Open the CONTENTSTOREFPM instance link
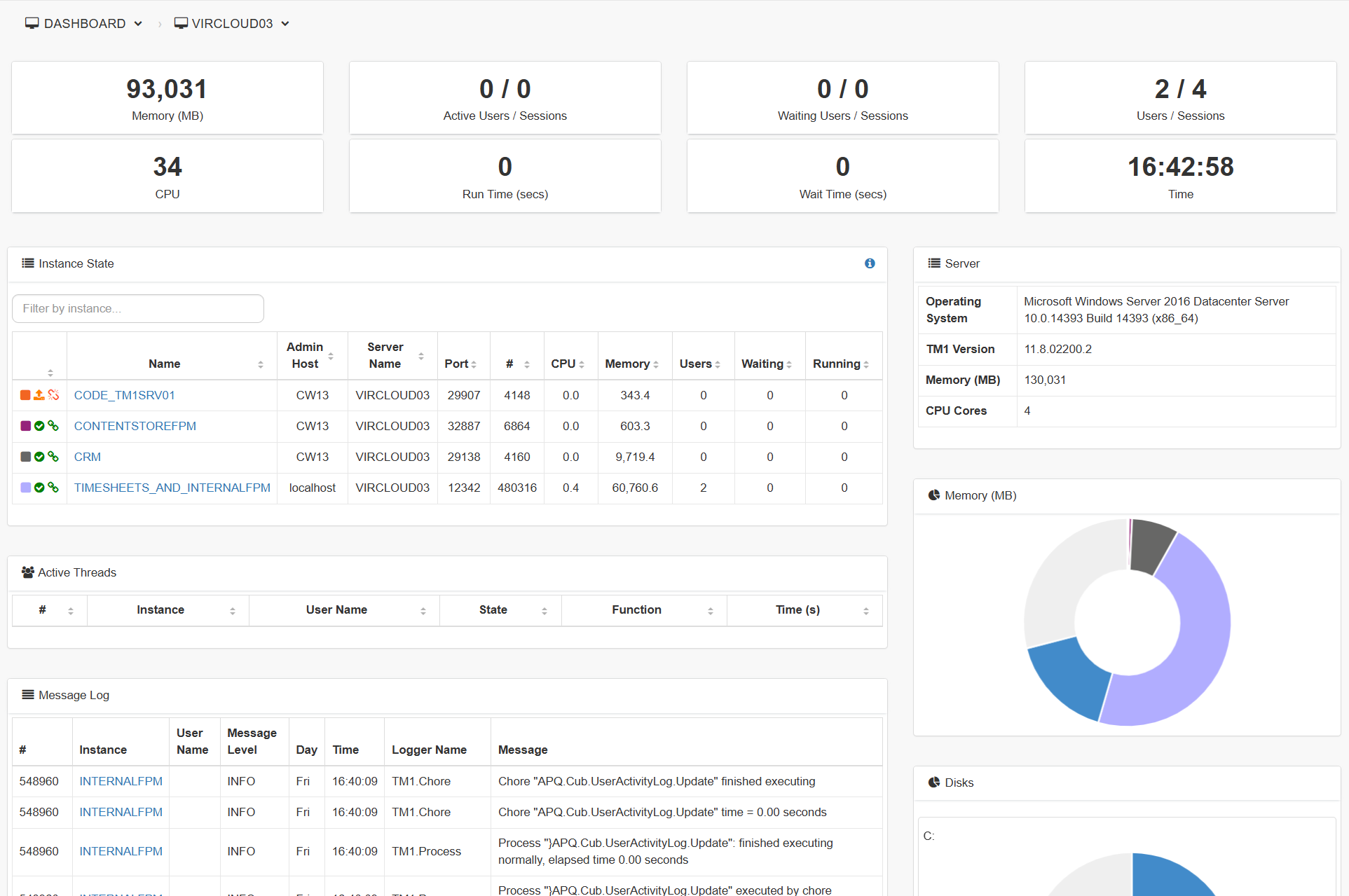 pos(135,426)
